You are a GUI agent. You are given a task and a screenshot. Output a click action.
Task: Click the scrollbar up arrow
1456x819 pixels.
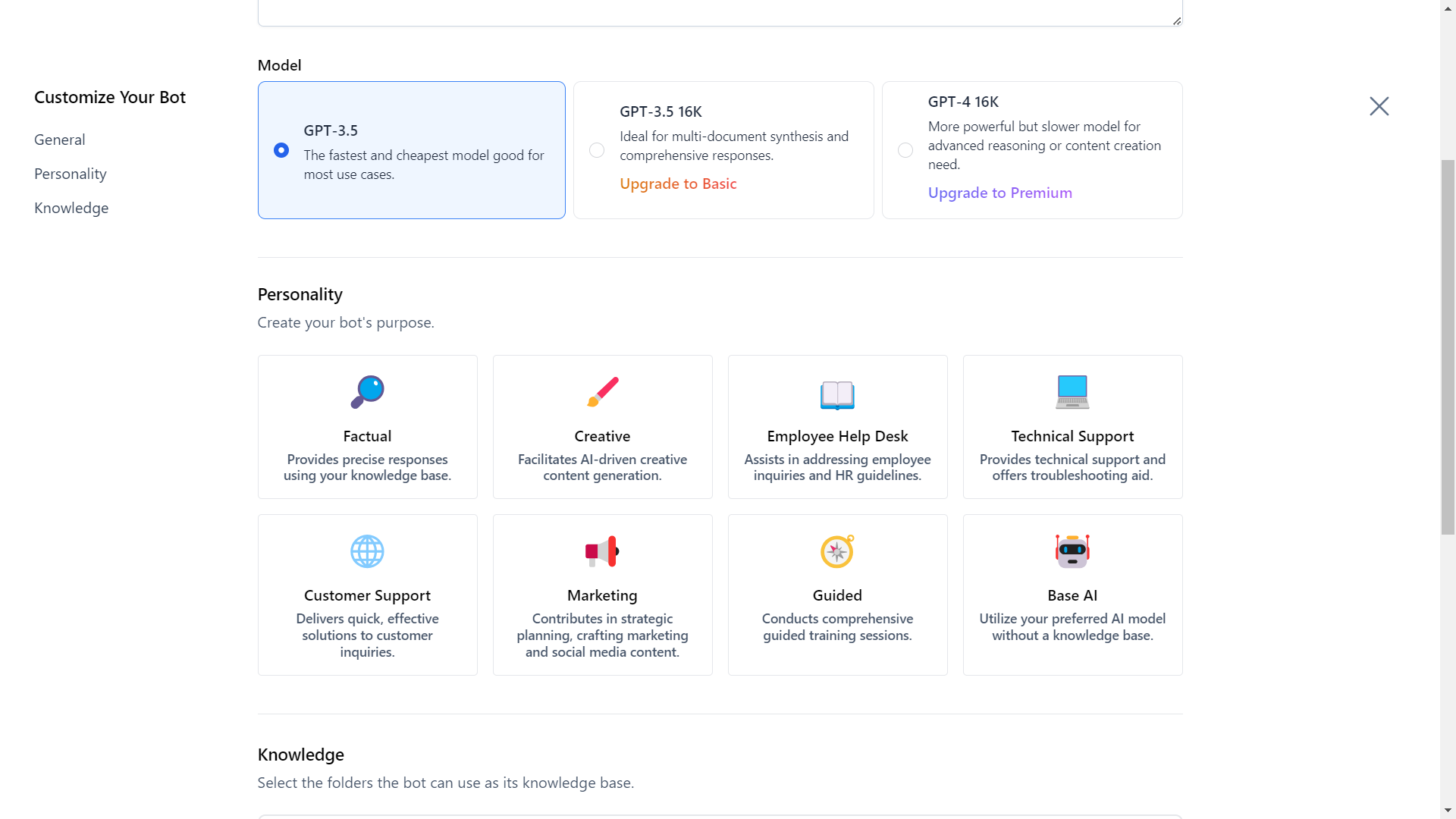pyautogui.click(x=1448, y=8)
